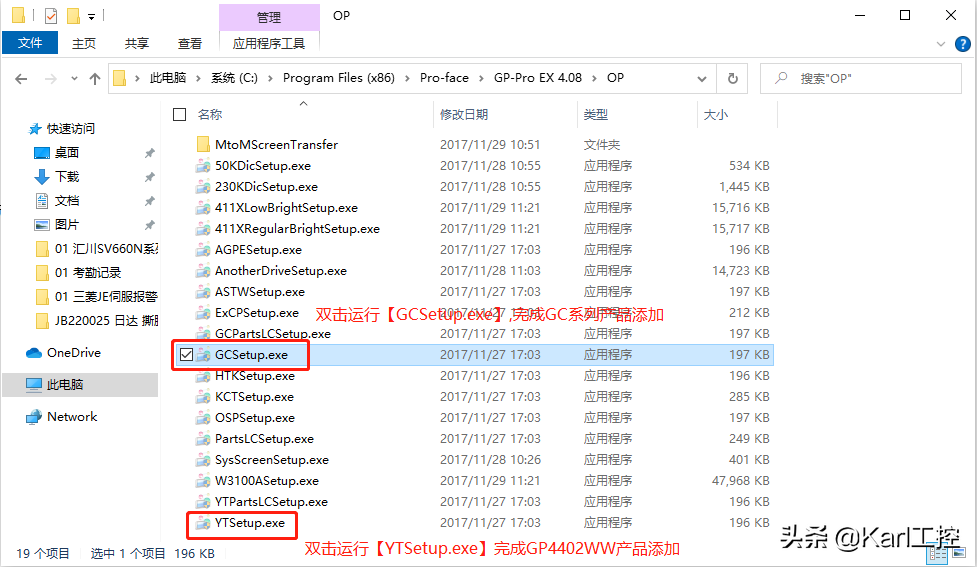Click the YTSetup.exe file icon
The height and width of the screenshot is (567, 977).
point(203,523)
